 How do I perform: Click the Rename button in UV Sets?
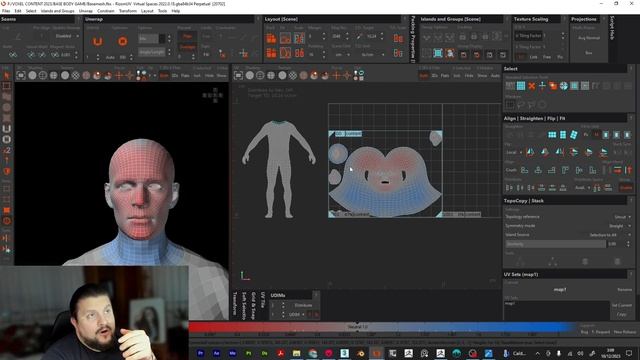point(624,289)
